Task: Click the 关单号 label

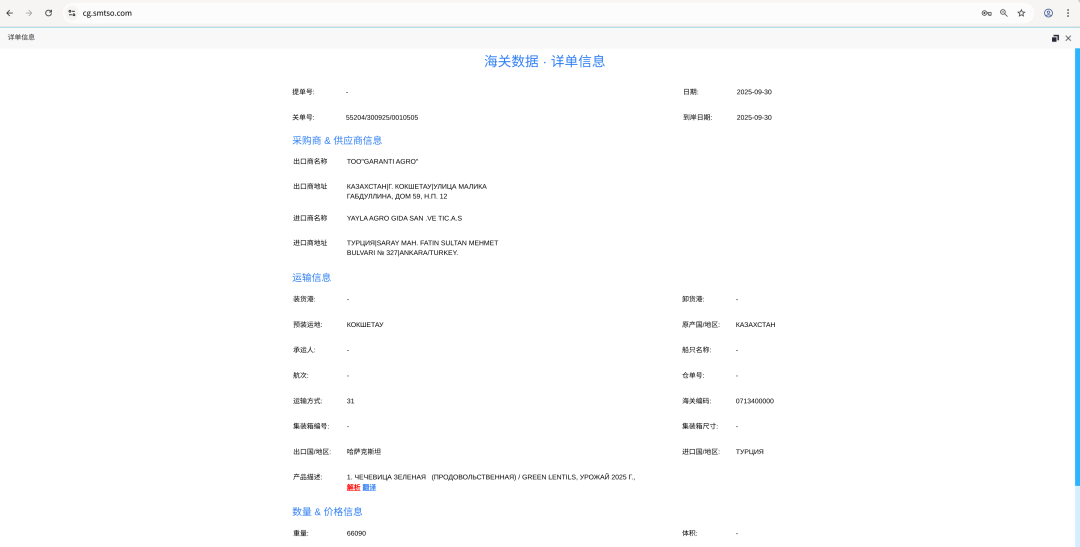Action: 303,118
